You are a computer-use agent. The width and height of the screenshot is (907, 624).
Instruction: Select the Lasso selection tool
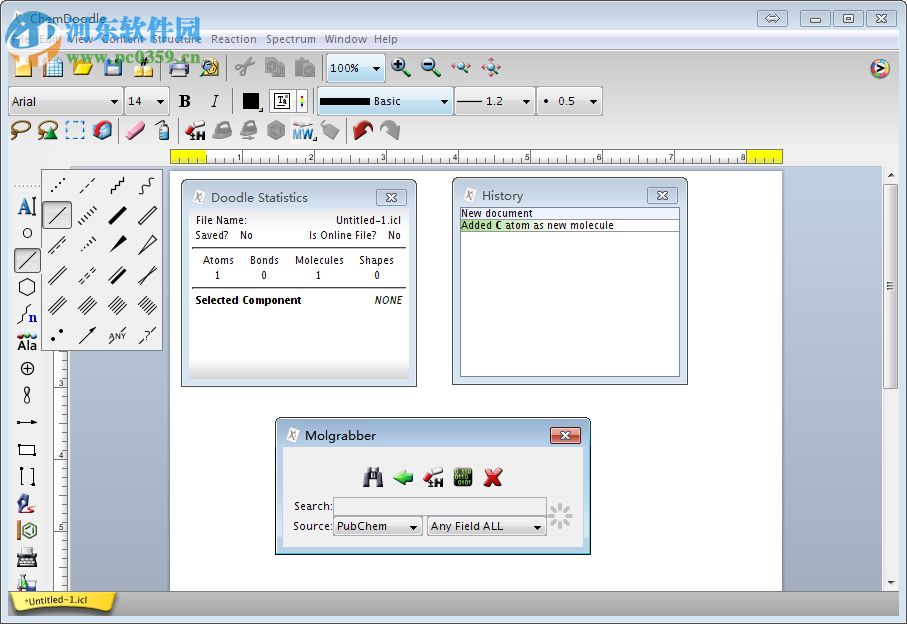(20, 130)
